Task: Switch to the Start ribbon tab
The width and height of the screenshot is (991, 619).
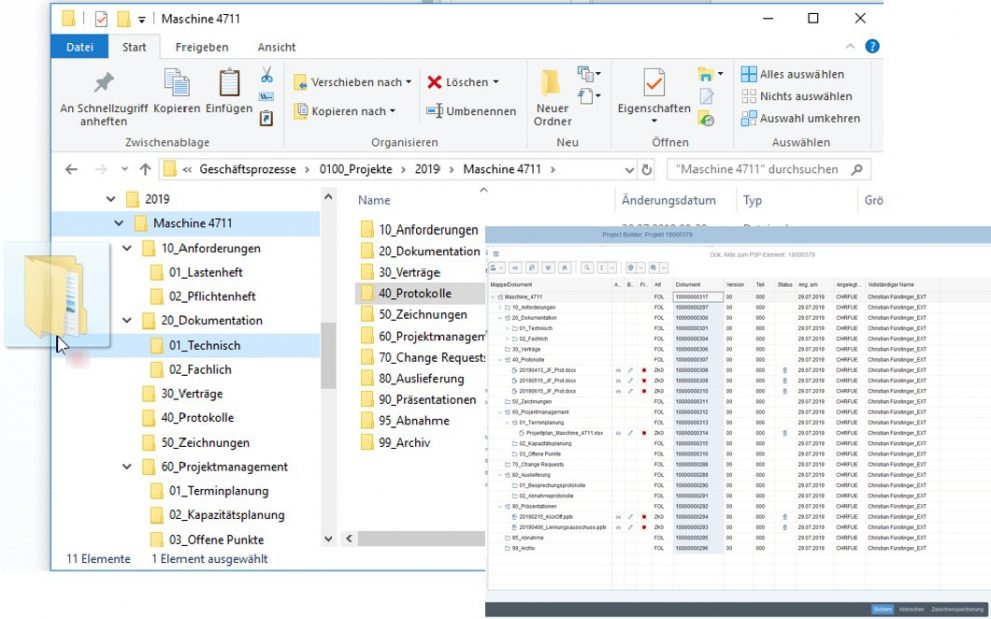Action: point(134,47)
